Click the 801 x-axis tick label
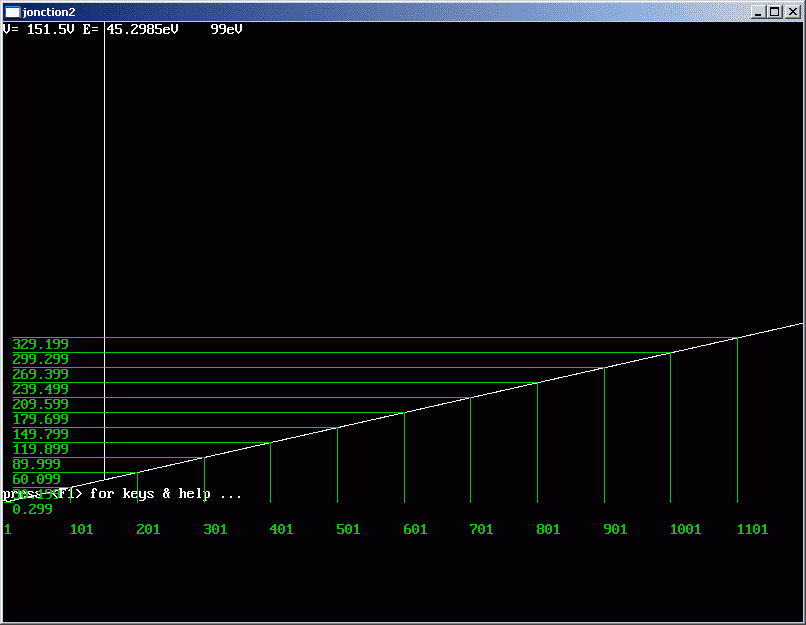Screen dimensions: 806x625 [548, 529]
